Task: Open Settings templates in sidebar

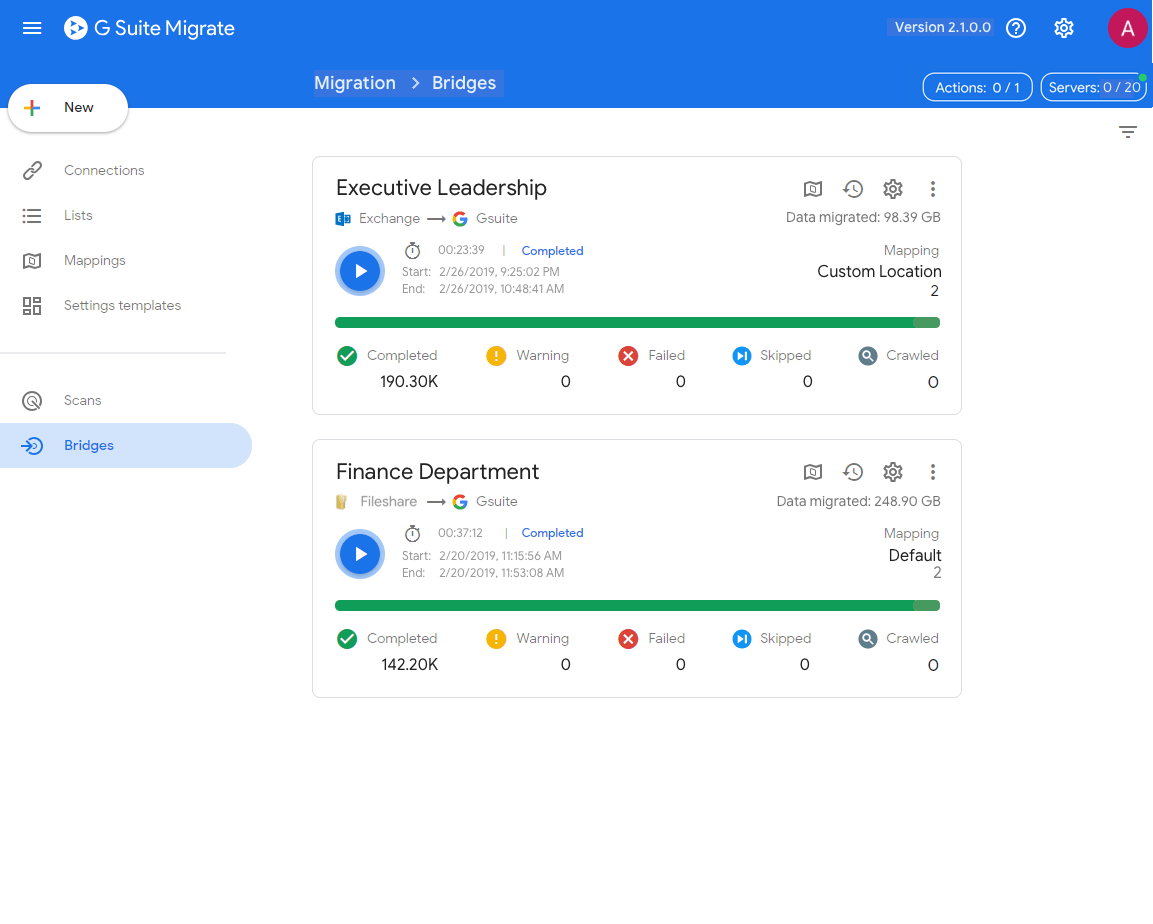Action: 122,305
